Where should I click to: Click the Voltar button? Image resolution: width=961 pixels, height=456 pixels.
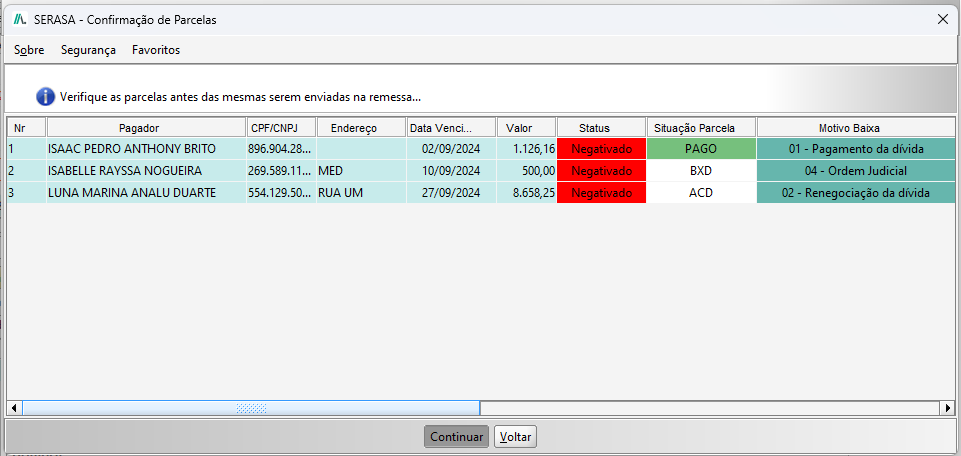coord(515,437)
